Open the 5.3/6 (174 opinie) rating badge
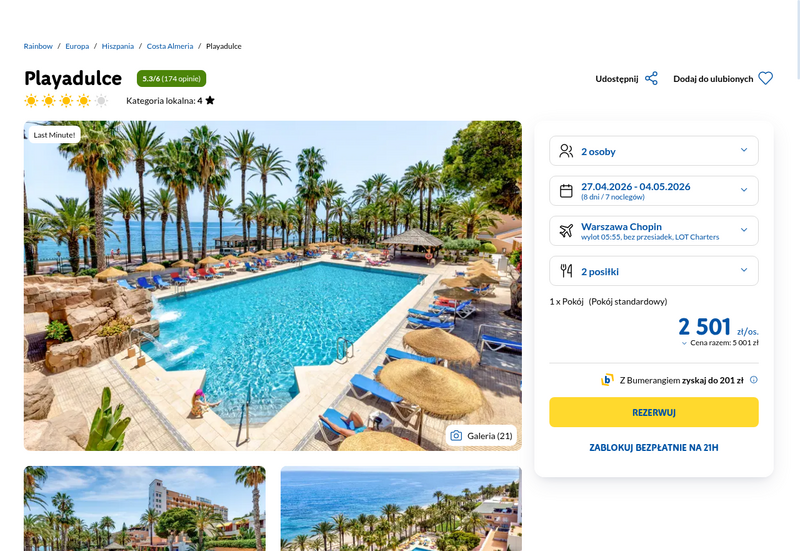The width and height of the screenshot is (800, 551). [171, 79]
